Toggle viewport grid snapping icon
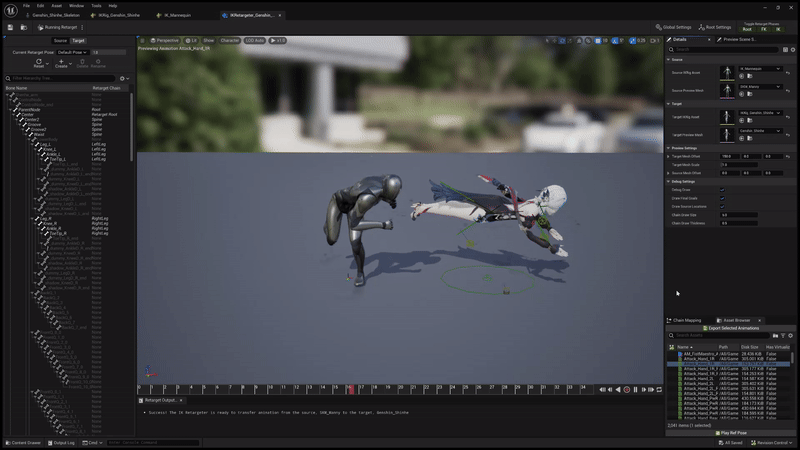This screenshot has width=800, height=450. point(597,40)
